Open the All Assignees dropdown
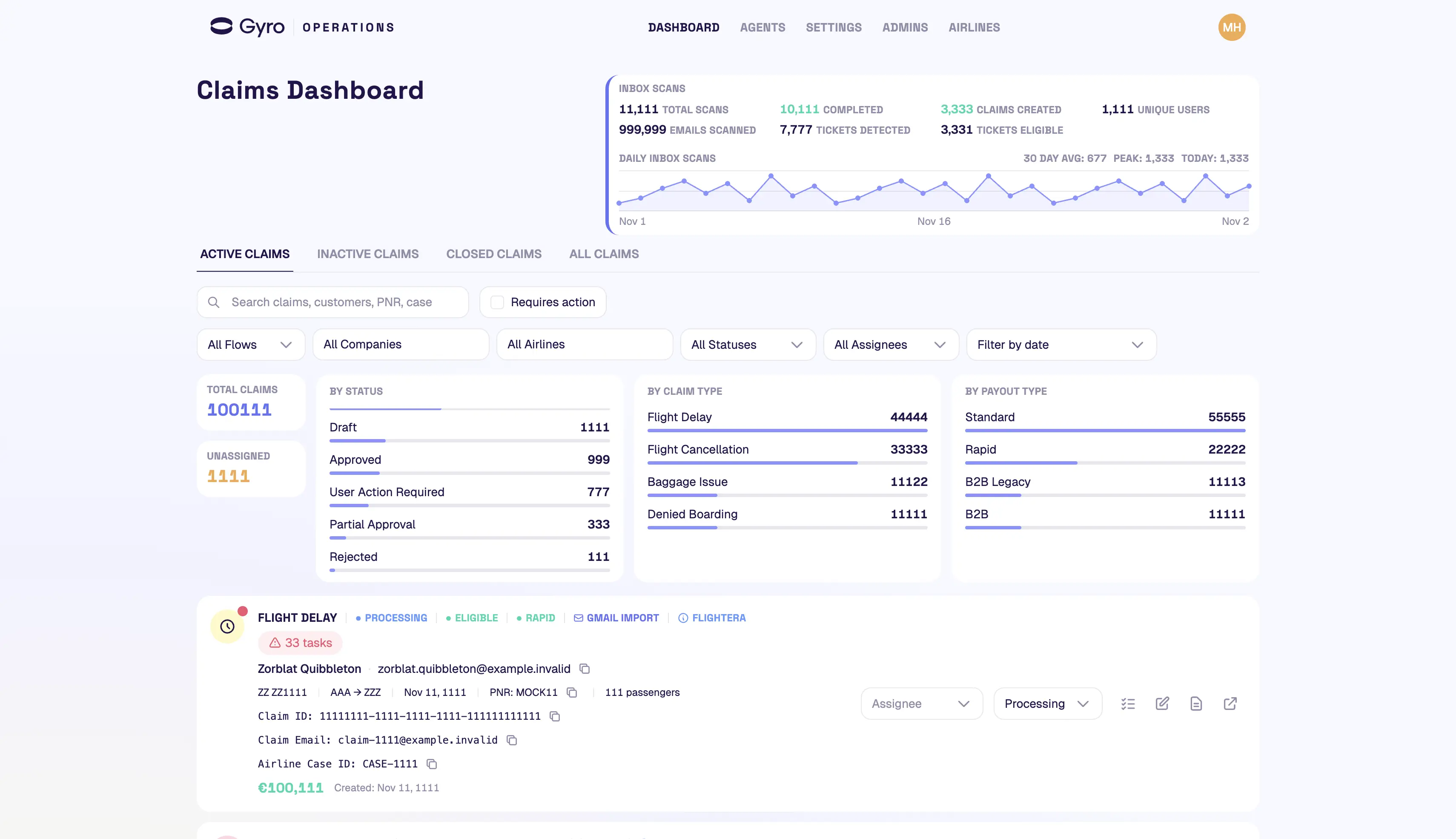The image size is (1456, 839). click(891, 345)
